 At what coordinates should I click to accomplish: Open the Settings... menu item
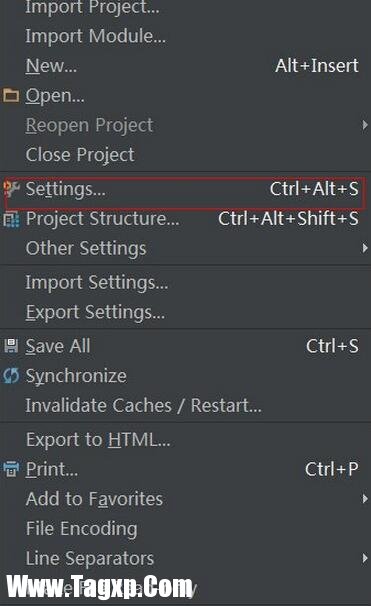tap(186, 189)
